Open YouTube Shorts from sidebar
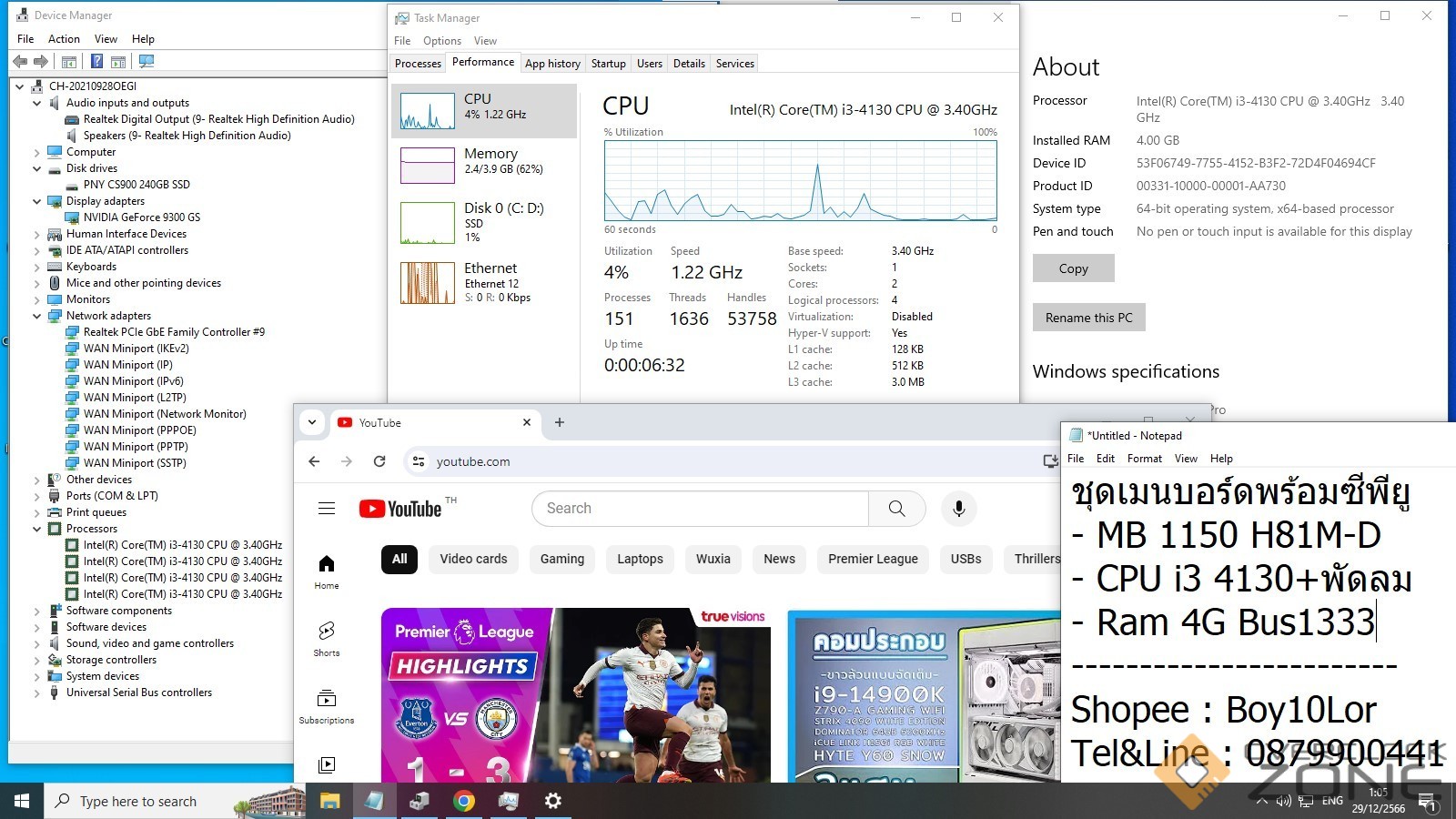The height and width of the screenshot is (819, 1456). coord(327,638)
